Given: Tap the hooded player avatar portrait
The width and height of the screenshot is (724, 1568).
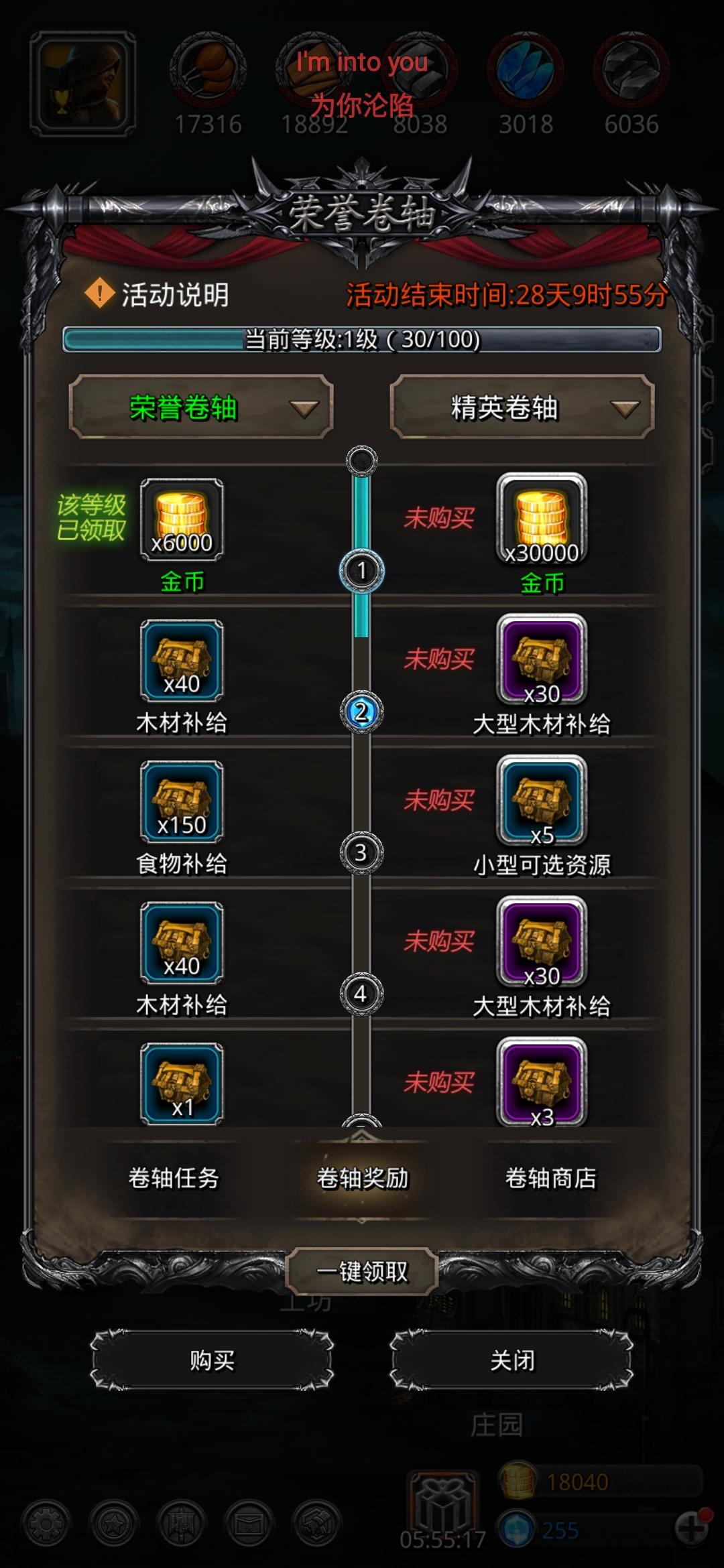Looking at the screenshot, I should [83, 84].
